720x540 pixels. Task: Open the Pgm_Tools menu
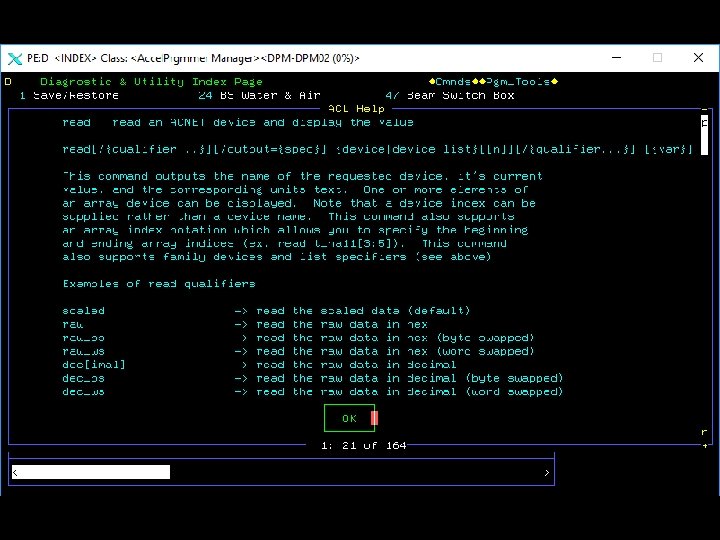[518, 82]
